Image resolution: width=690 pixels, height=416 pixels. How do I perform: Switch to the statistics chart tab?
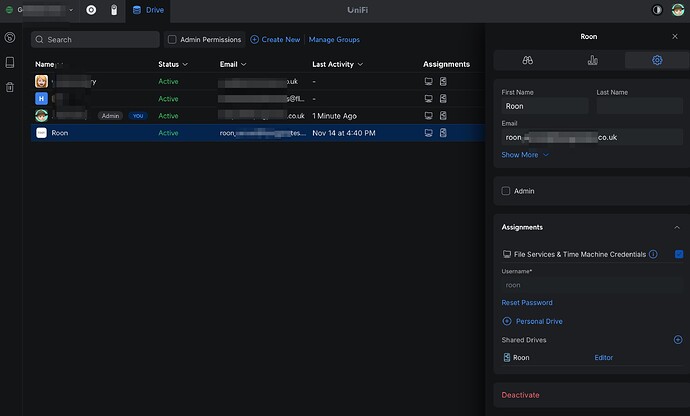591,60
